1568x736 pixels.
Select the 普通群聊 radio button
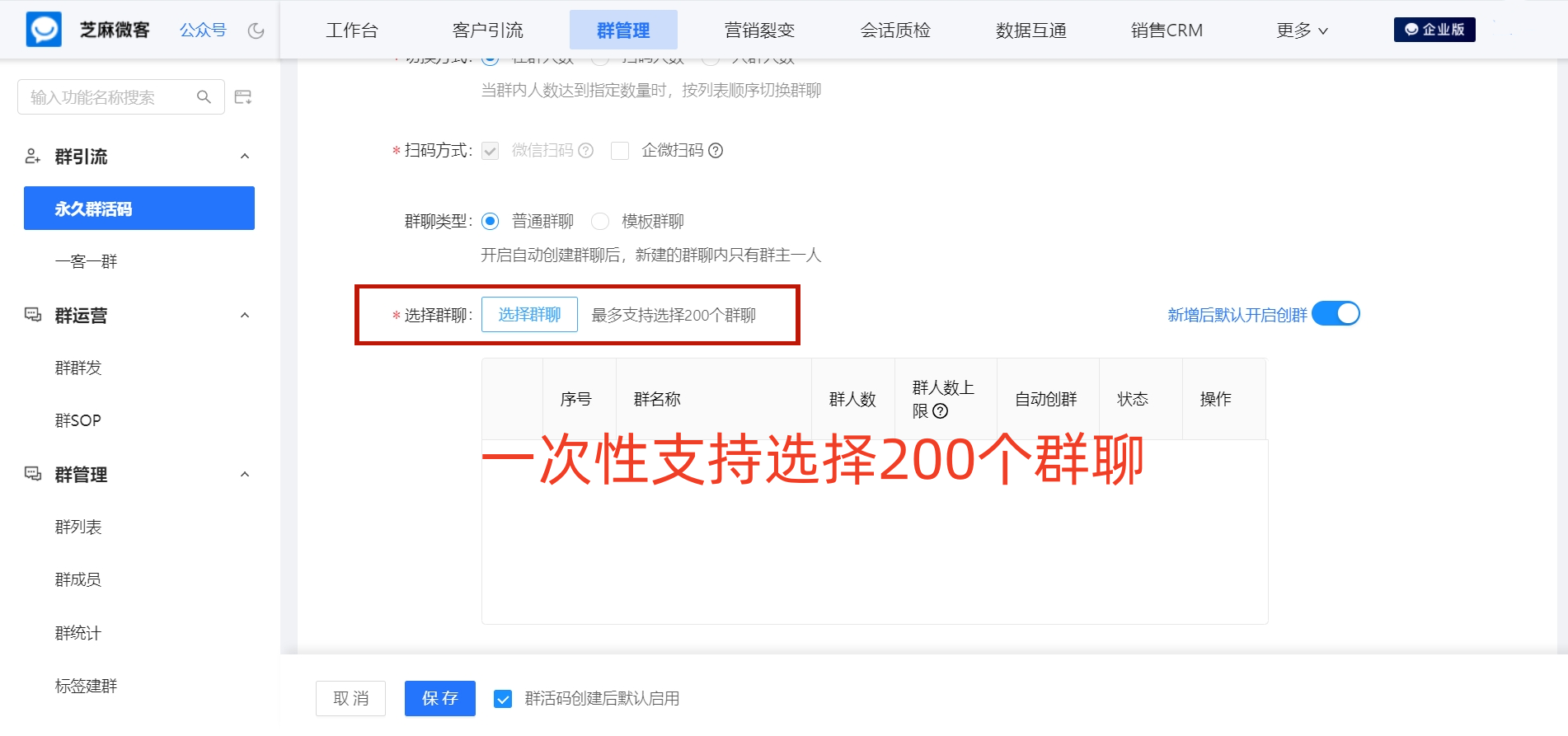point(491,221)
